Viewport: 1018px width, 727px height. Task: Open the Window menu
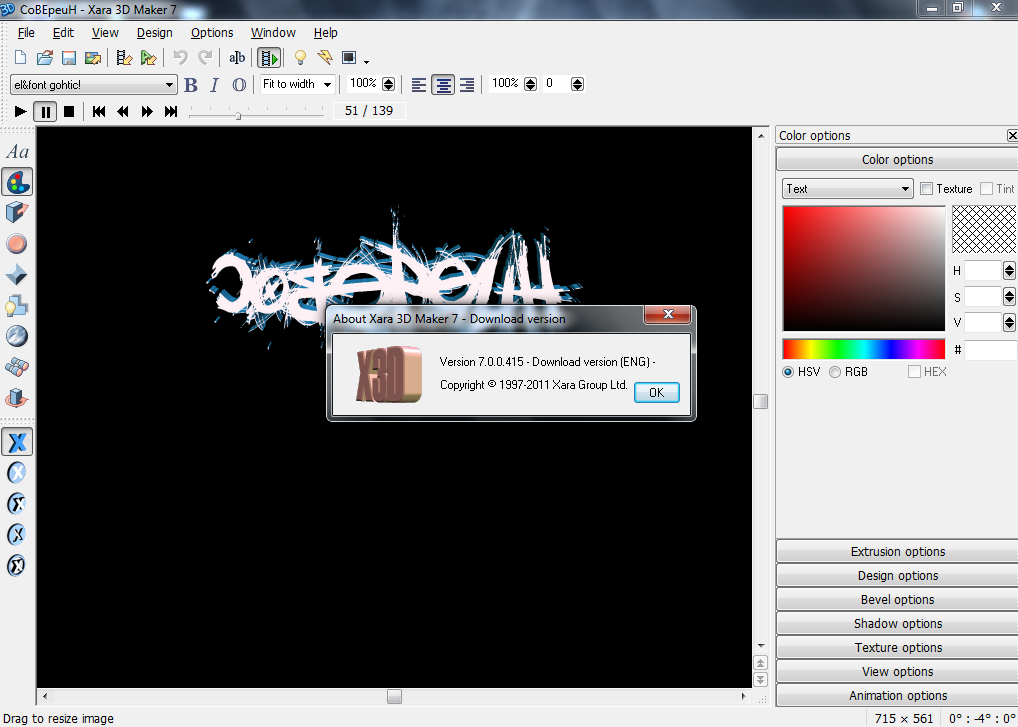pyautogui.click(x=273, y=33)
